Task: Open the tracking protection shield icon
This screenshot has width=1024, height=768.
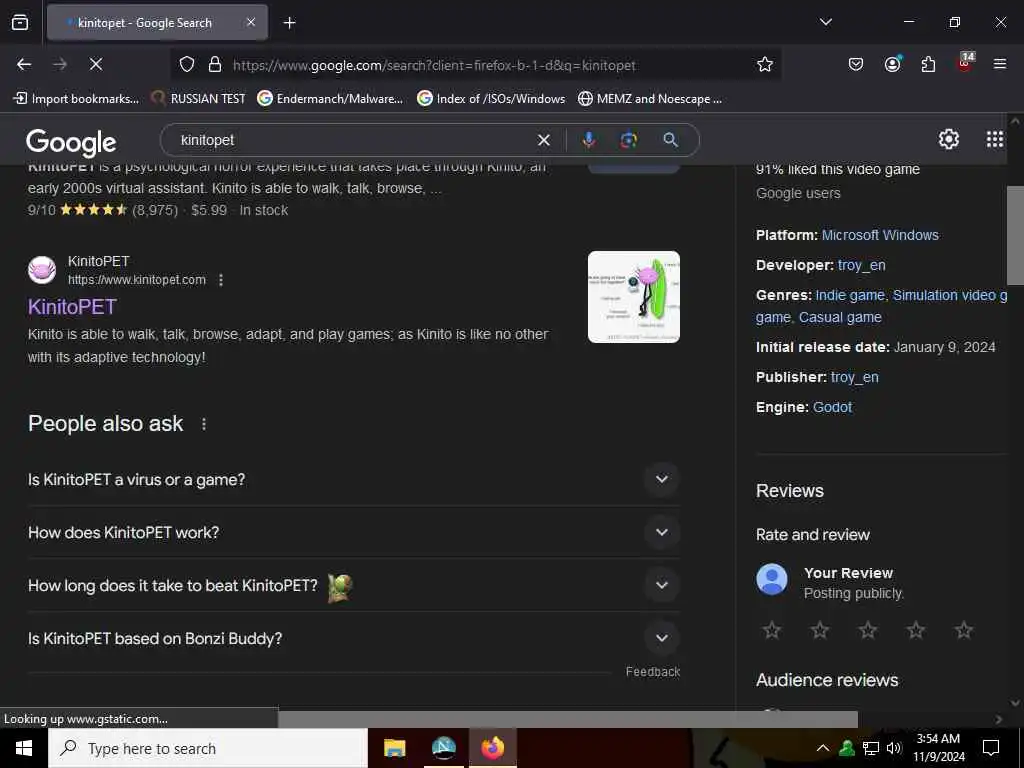Action: click(187, 65)
